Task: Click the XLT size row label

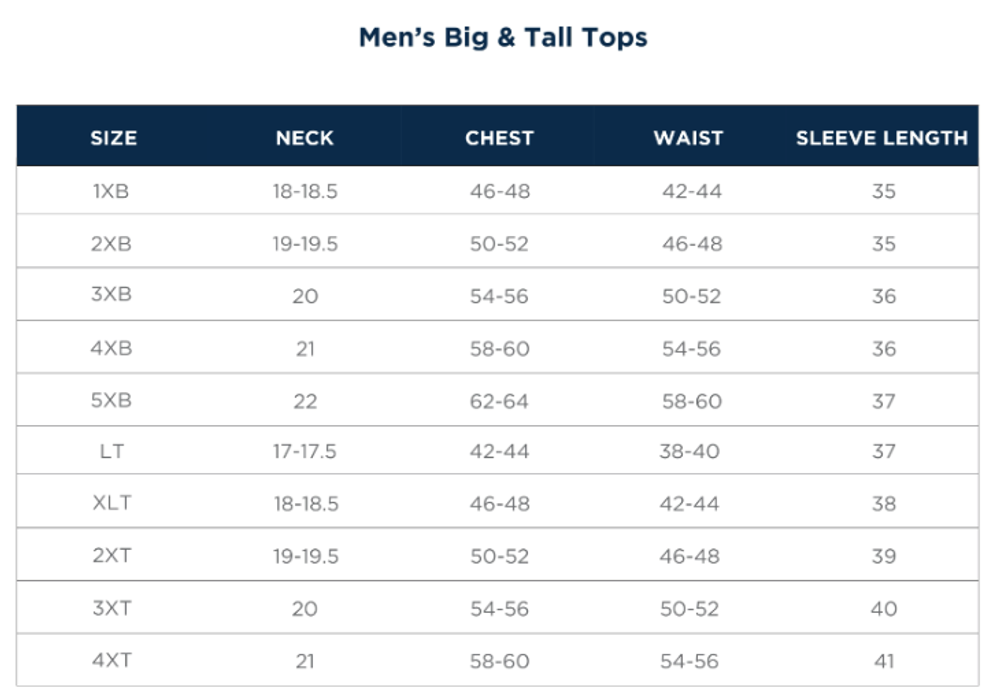Action: 111,503
